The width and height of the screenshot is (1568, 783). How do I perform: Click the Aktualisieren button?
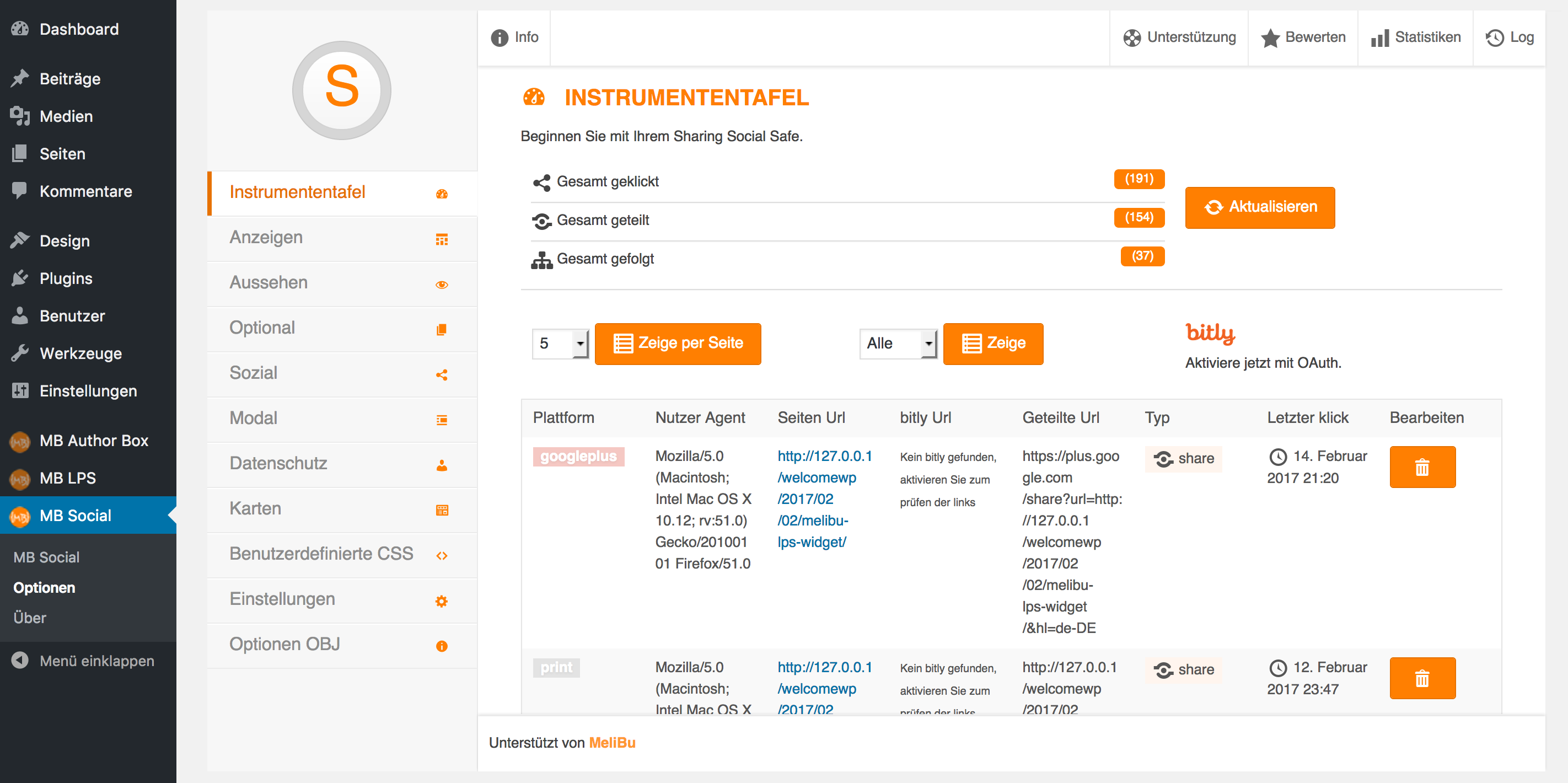pyautogui.click(x=1260, y=207)
